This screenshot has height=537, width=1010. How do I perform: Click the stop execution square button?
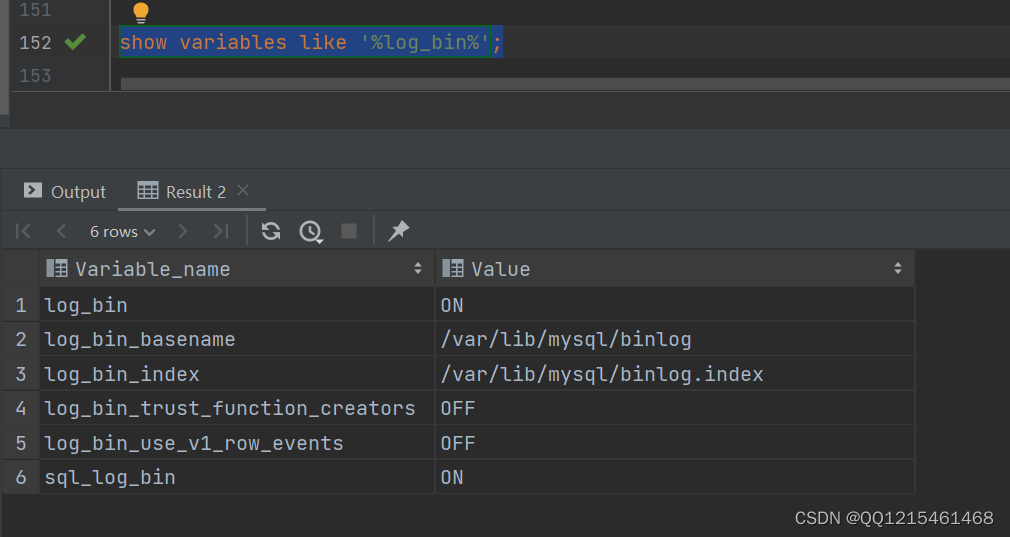click(349, 231)
